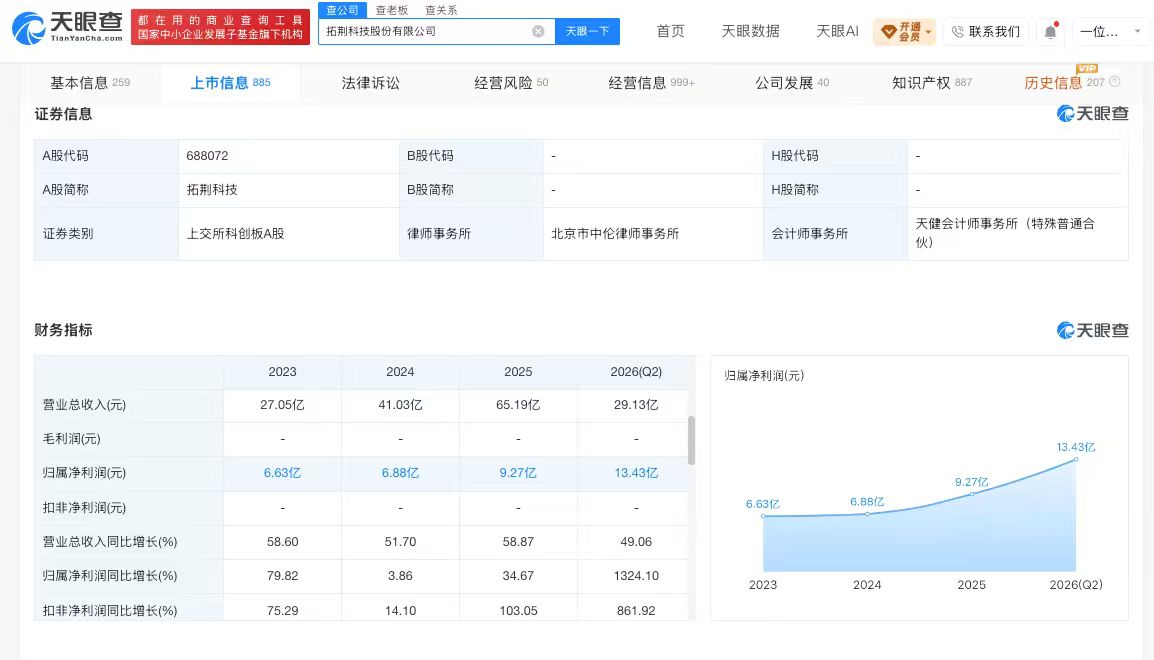Click the 2025 net profit 9.27亿

tap(518, 473)
